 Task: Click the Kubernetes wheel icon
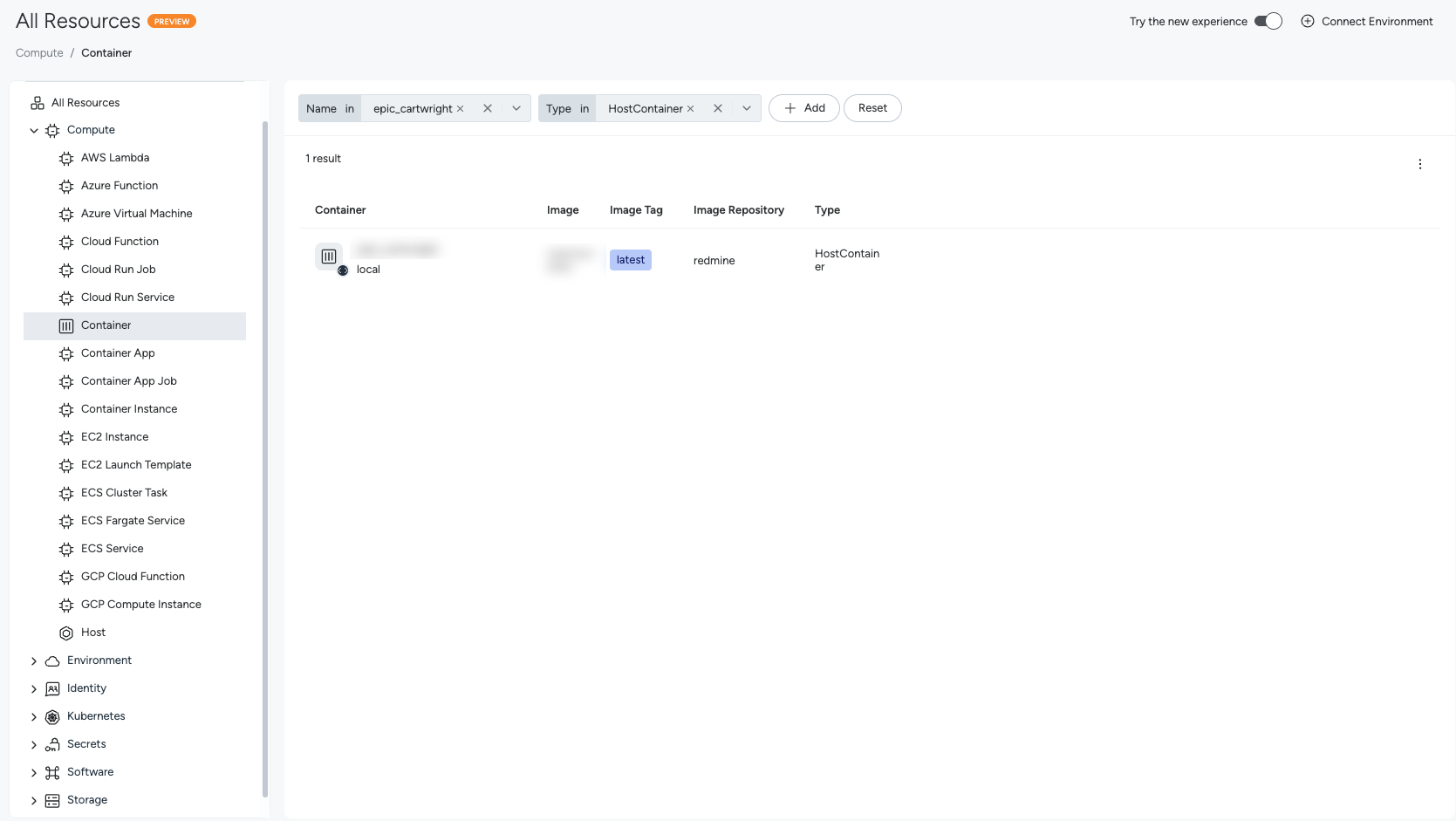coord(52,716)
